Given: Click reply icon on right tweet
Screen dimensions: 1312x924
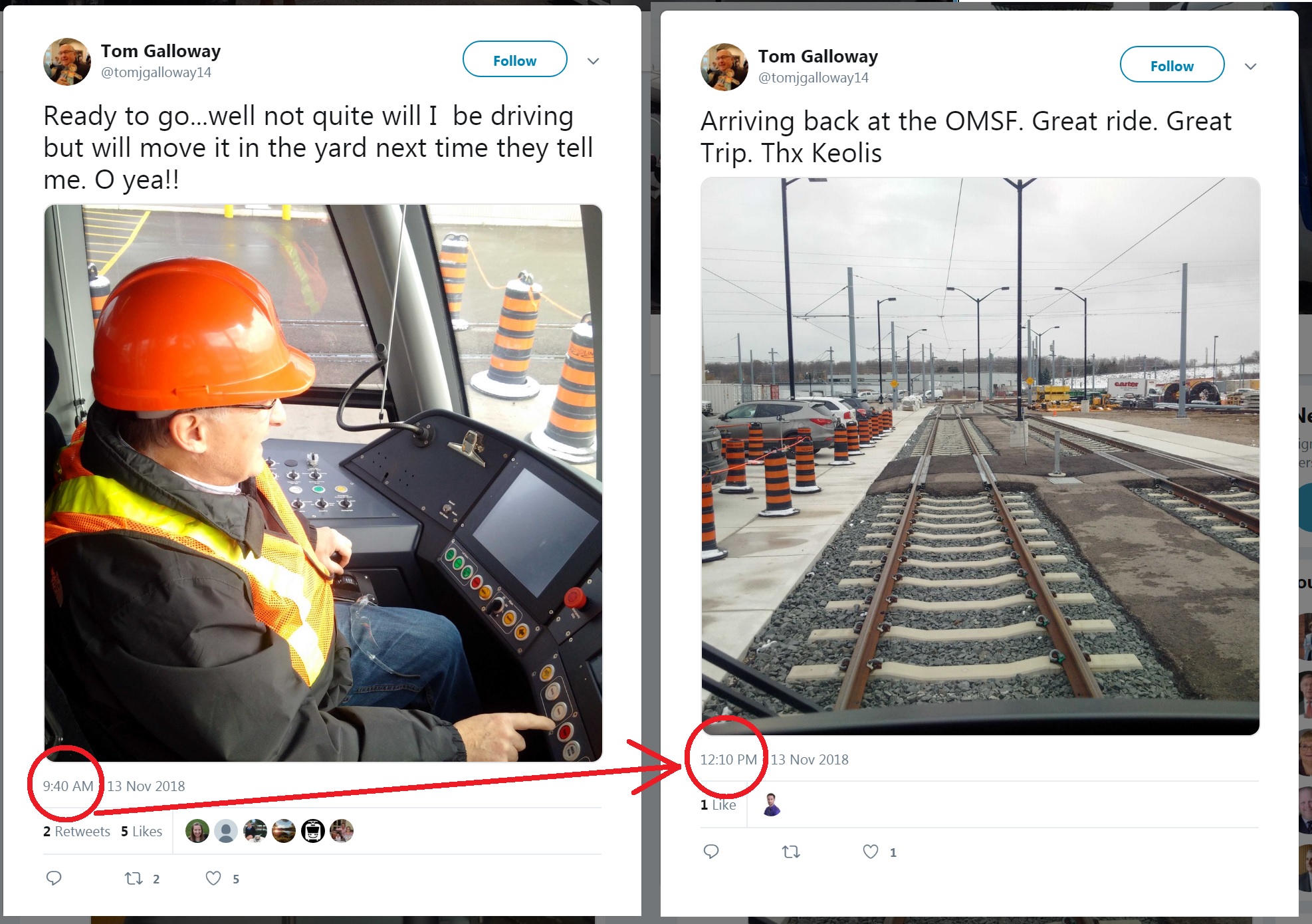Looking at the screenshot, I should point(711,852).
